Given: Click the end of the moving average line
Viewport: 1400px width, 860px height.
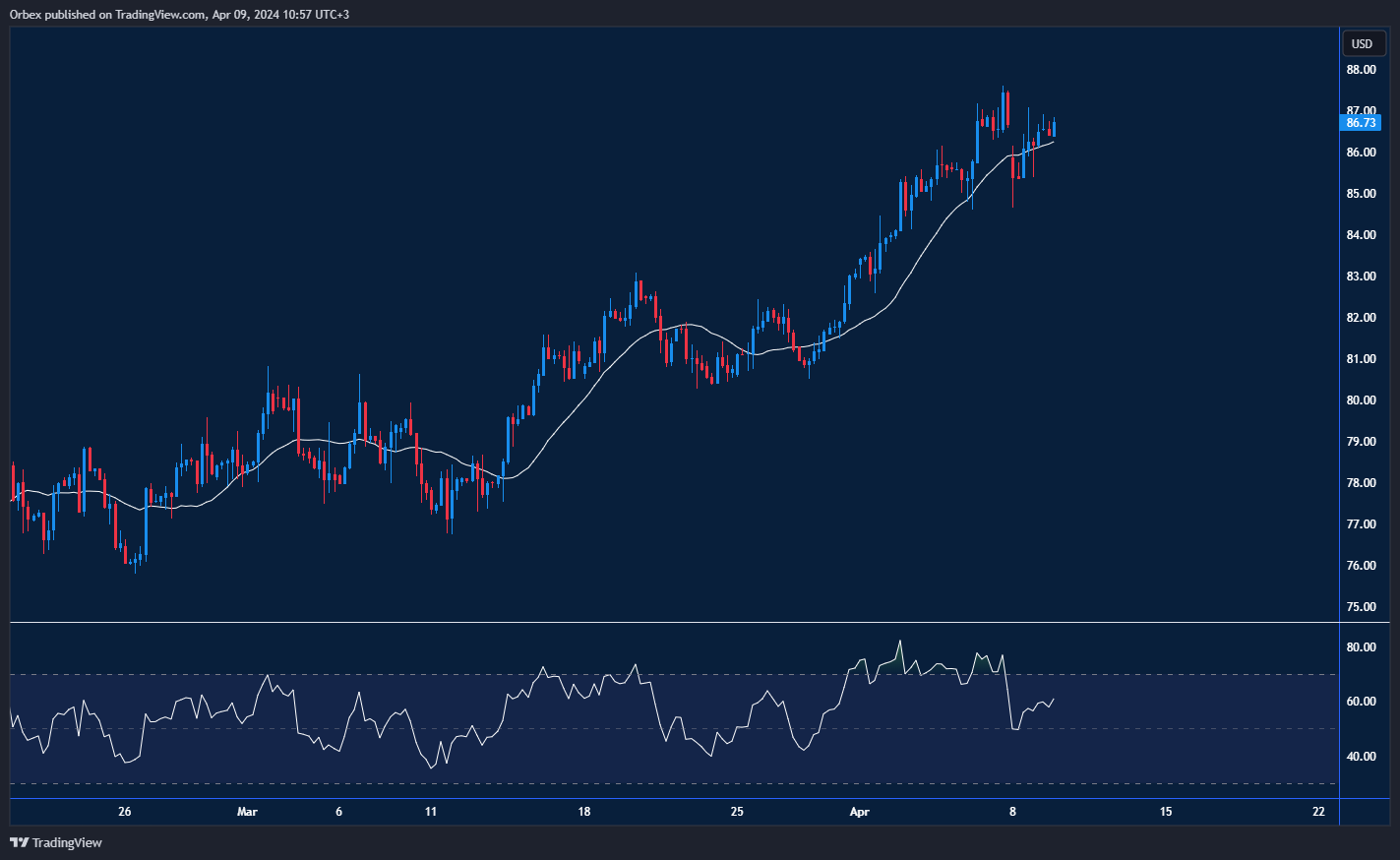Looking at the screenshot, I should (x=1054, y=142).
